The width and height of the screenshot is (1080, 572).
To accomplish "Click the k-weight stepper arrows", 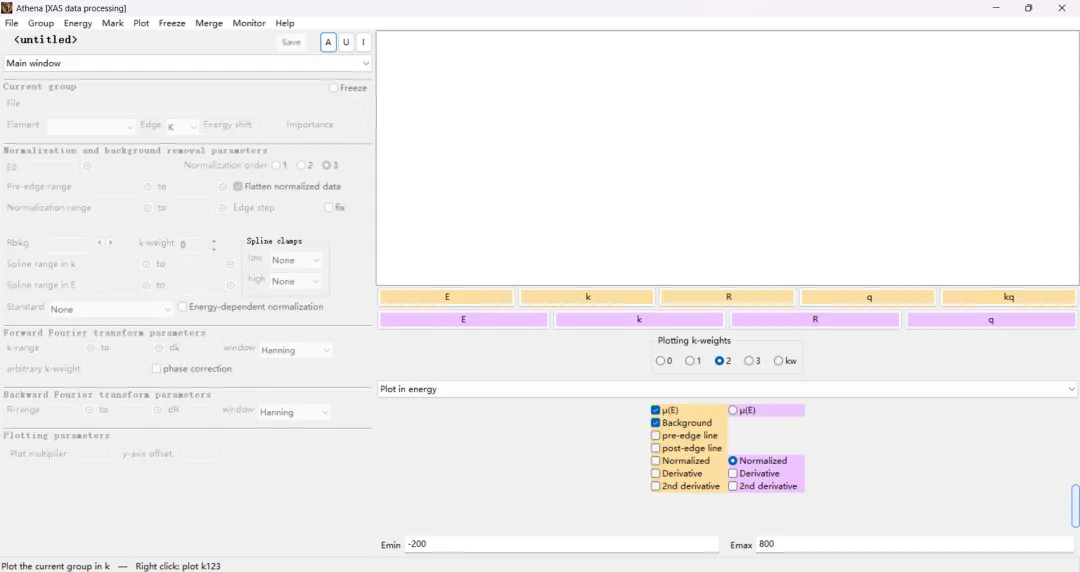I will 214,244.
